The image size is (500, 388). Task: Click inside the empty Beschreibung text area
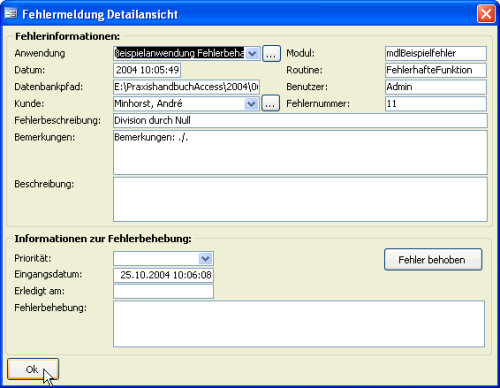tap(300, 199)
